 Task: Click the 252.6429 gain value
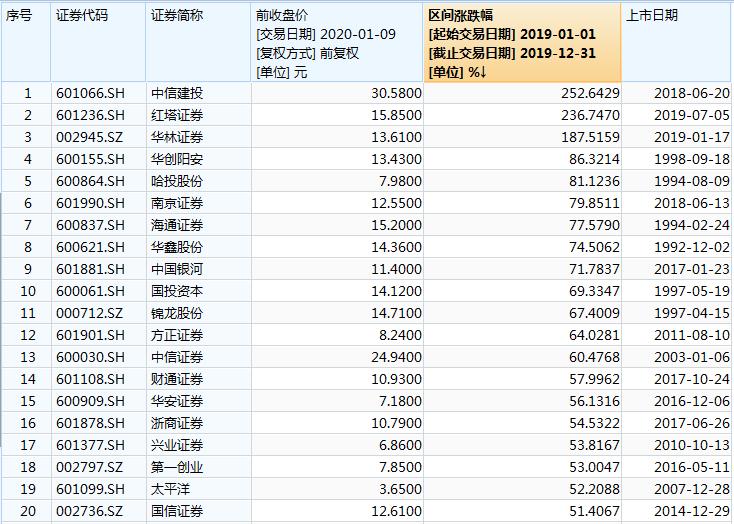590,93
